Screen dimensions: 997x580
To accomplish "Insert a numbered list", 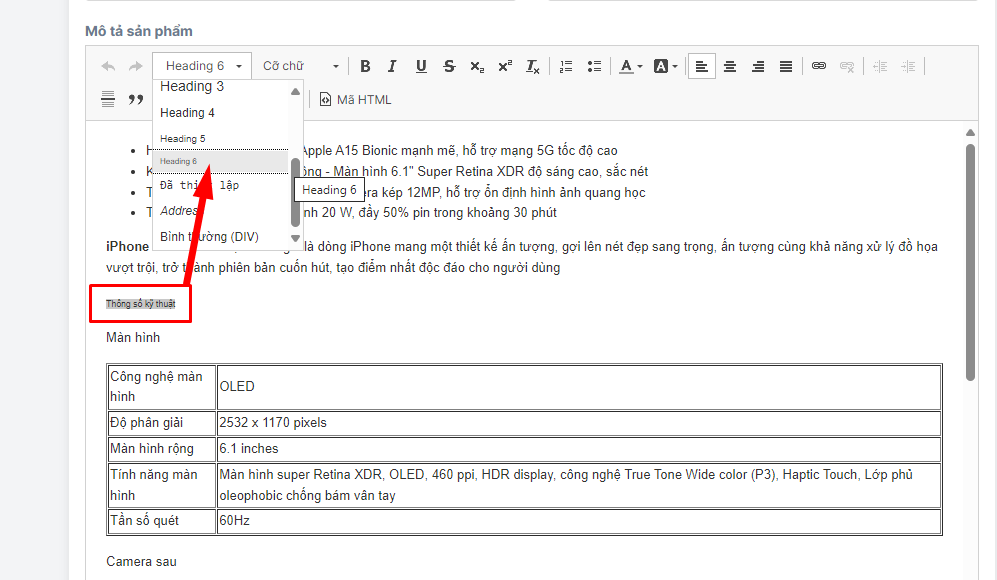I will point(566,66).
